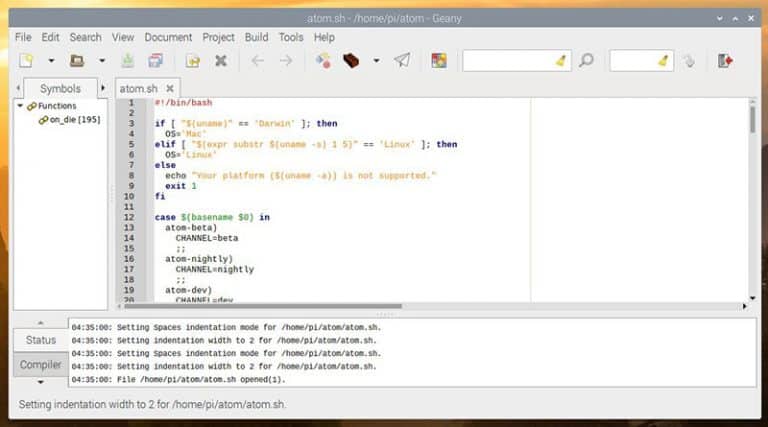Click 'CHANNEL=nightly' in the code
This screenshot has height=427, width=768.
[215, 269]
